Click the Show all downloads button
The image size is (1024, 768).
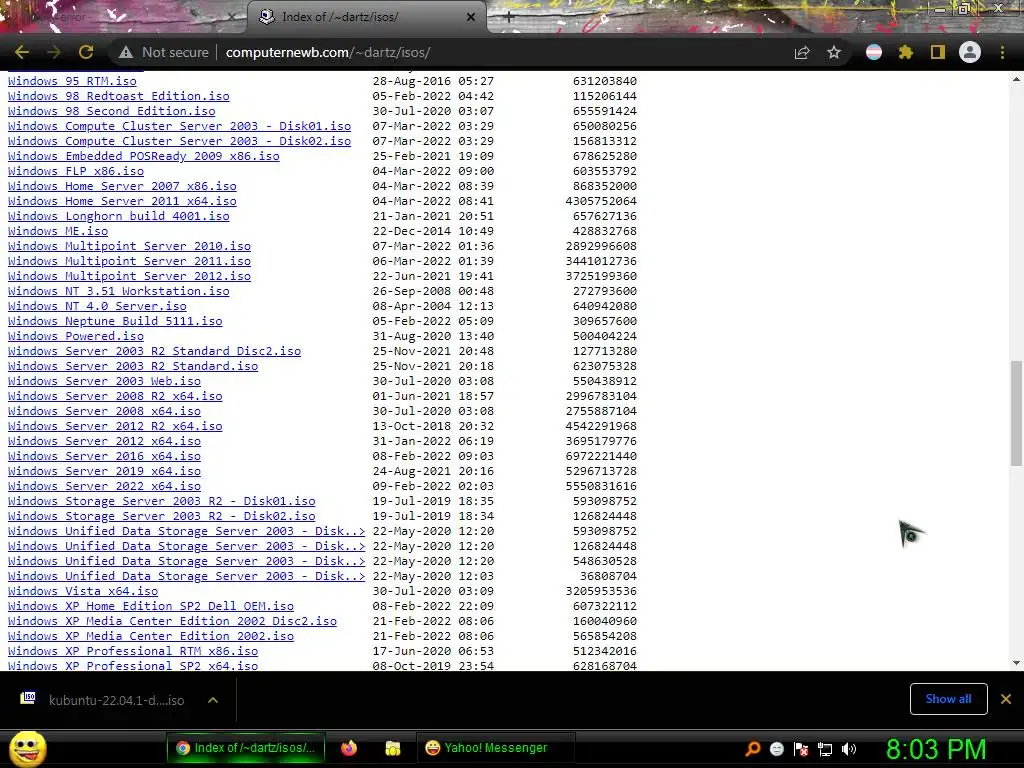point(948,699)
